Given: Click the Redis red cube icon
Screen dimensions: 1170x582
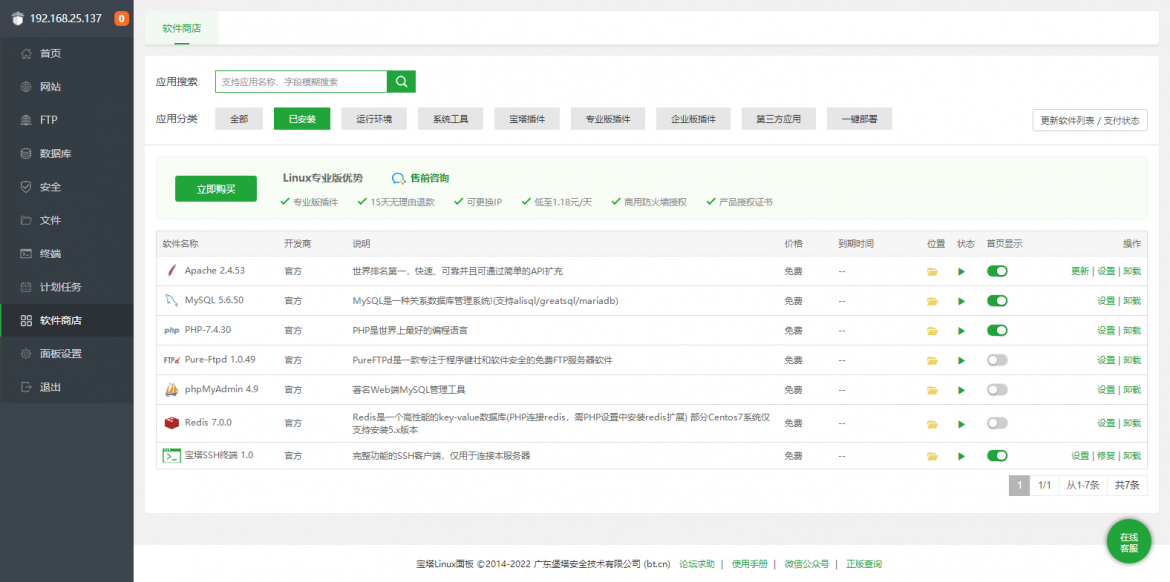Looking at the screenshot, I should (x=172, y=423).
